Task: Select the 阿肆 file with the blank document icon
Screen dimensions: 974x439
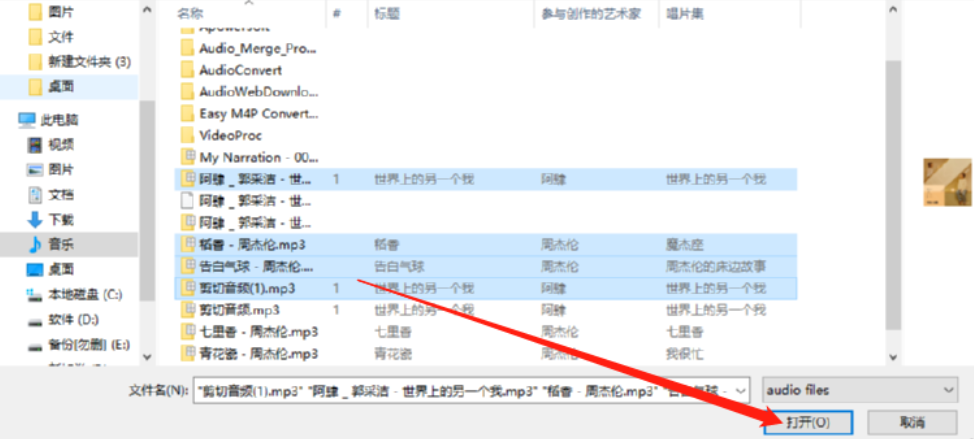Action: 247,201
